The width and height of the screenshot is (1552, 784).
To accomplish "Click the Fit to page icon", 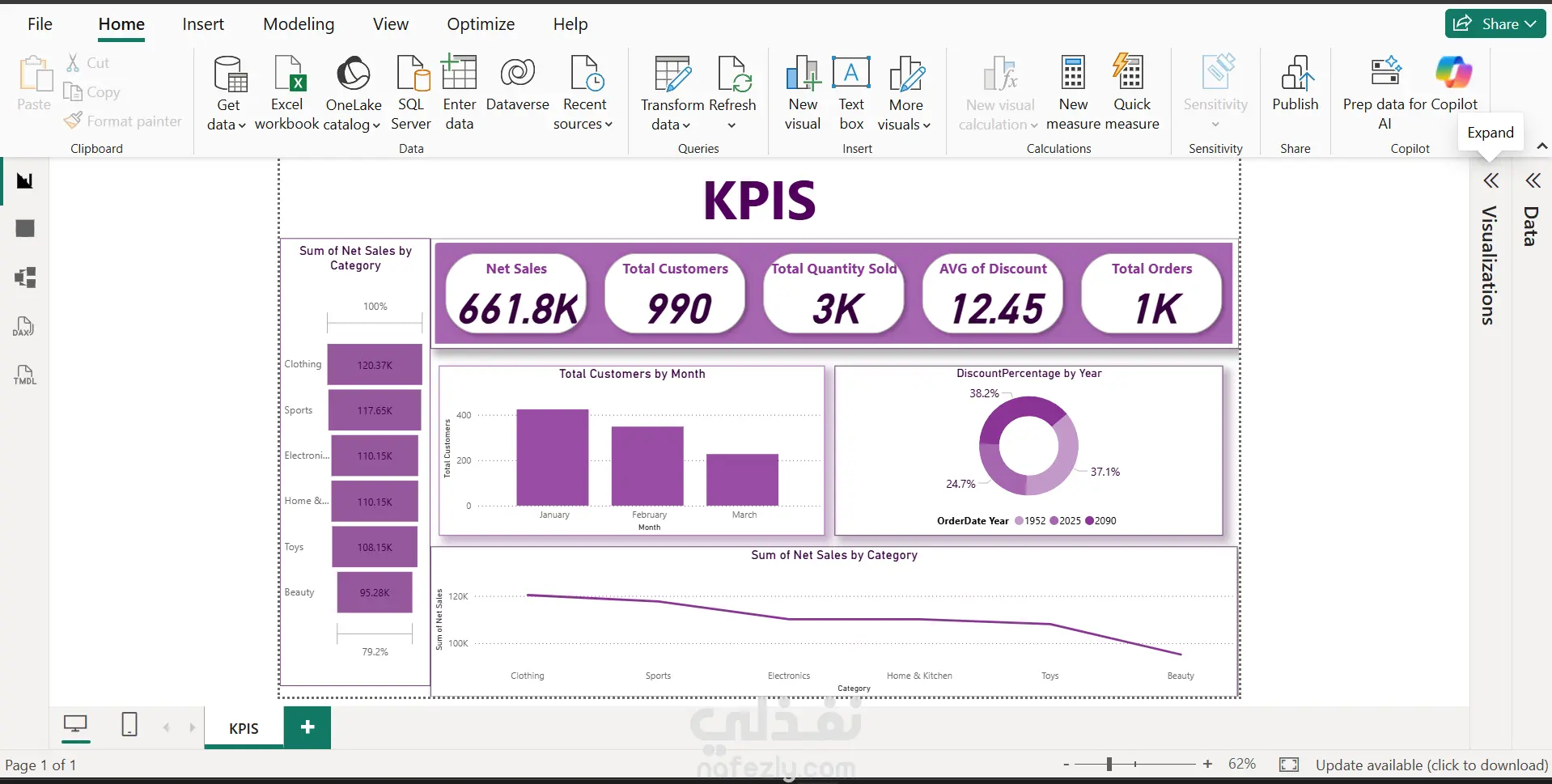I will [x=1289, y=765].
